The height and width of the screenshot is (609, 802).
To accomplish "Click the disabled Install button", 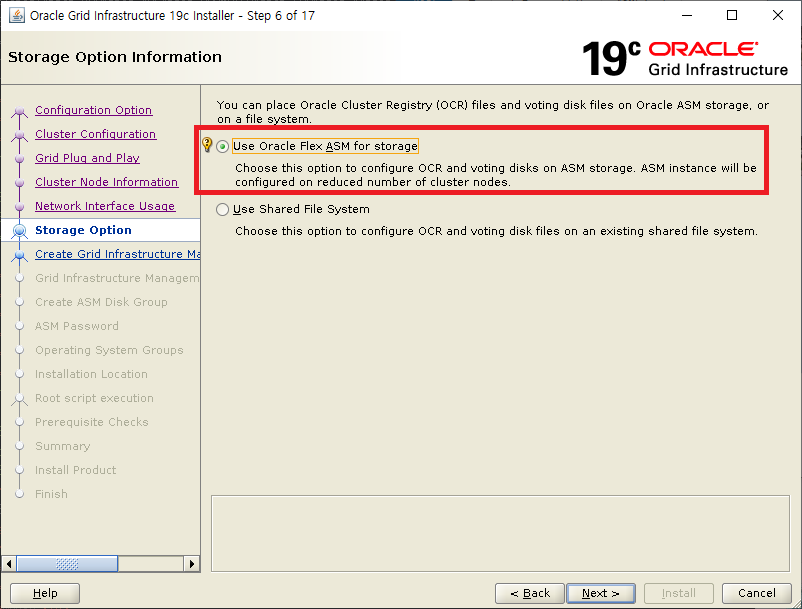I will 679,593.
